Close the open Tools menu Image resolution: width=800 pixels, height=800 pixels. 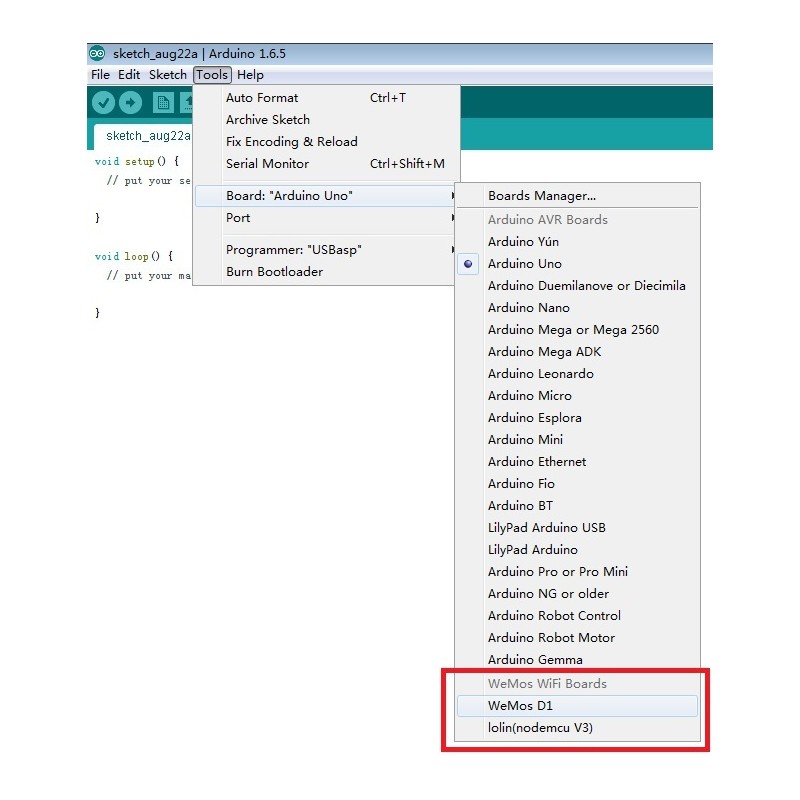click(x=212, y=75)
